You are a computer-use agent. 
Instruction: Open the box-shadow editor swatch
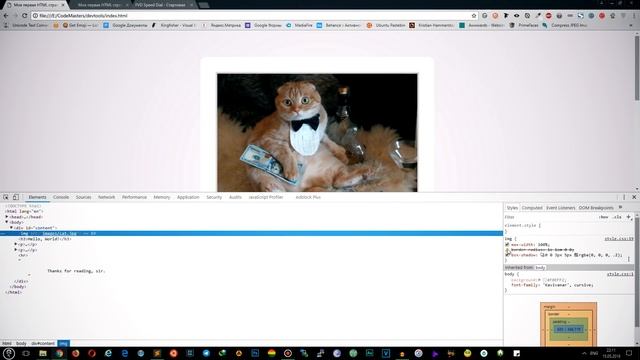point(542,255)
